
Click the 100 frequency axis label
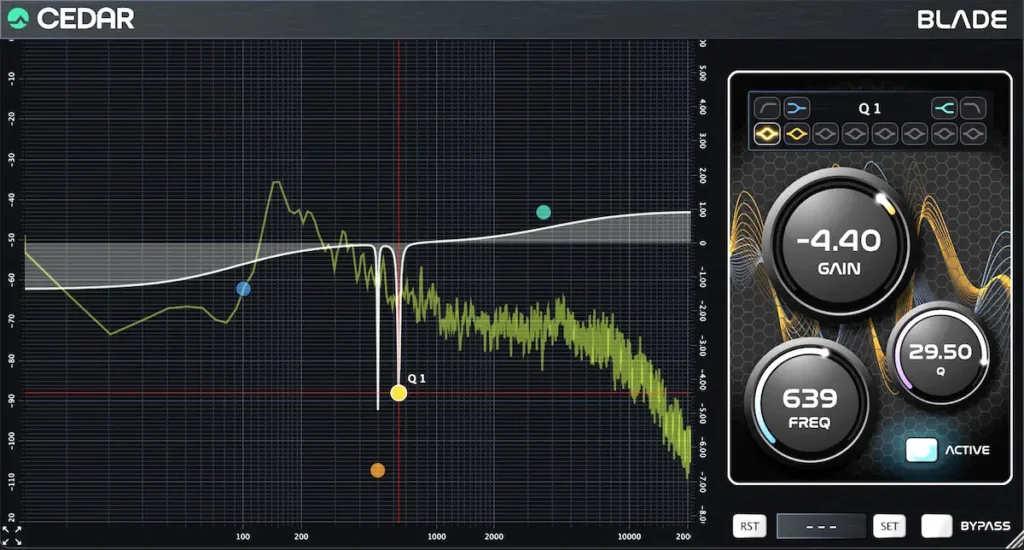click(x=243, y=537)
